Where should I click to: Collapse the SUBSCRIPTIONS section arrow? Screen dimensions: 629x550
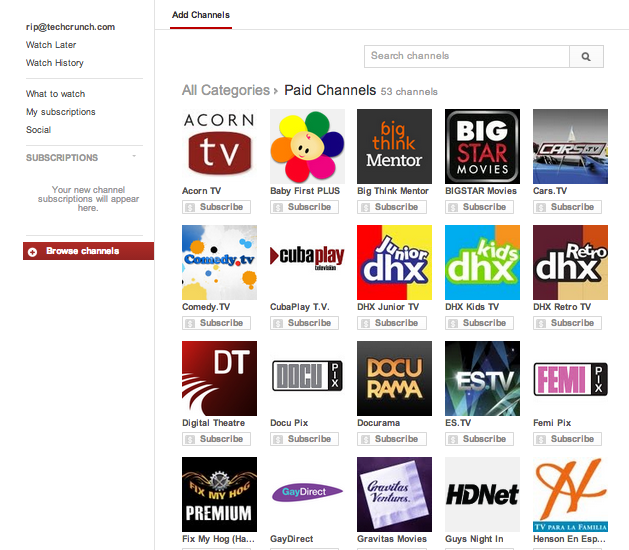134,156
